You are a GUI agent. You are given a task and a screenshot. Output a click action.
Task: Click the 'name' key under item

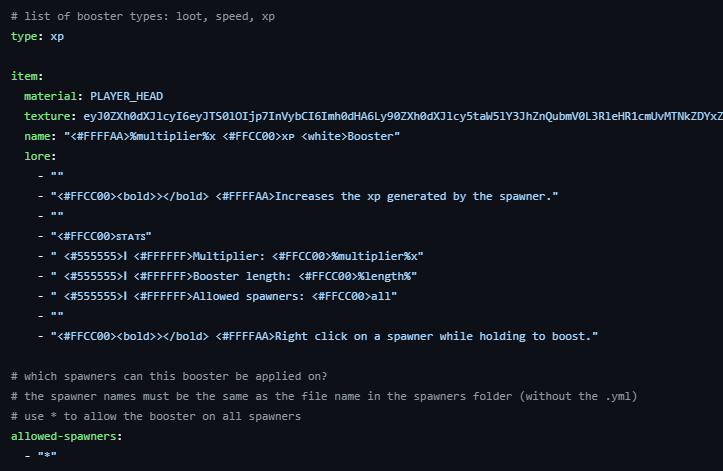pyautogui.click(x=37, y=136)
